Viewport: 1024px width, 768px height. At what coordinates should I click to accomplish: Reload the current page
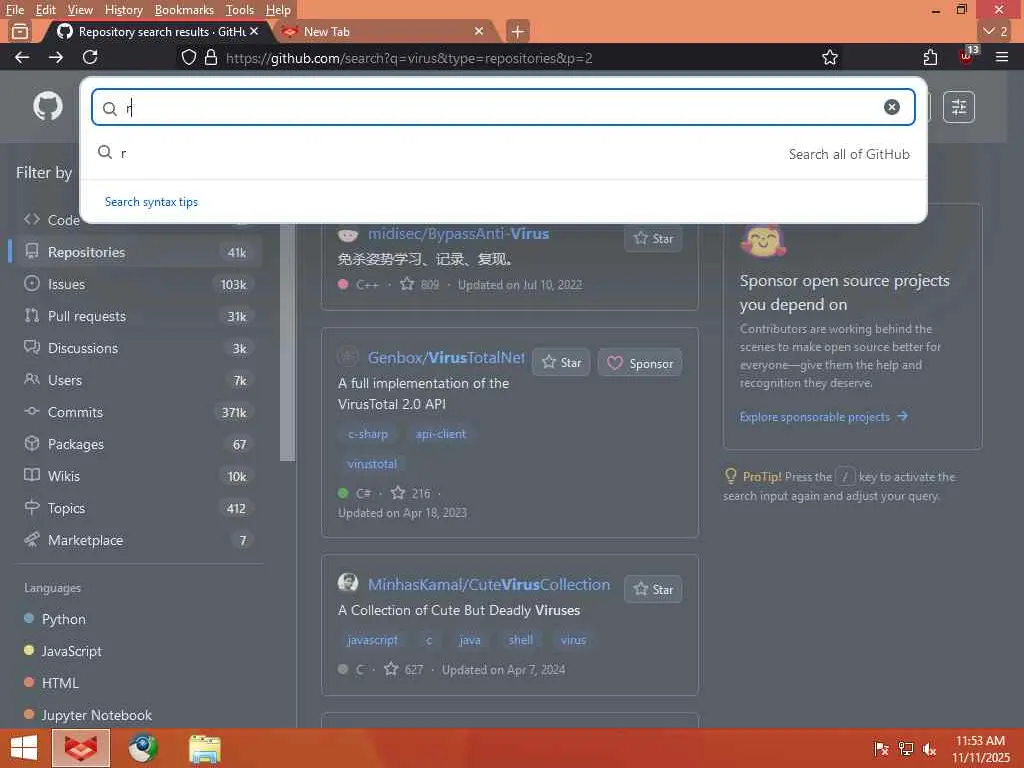pos(90,57)
